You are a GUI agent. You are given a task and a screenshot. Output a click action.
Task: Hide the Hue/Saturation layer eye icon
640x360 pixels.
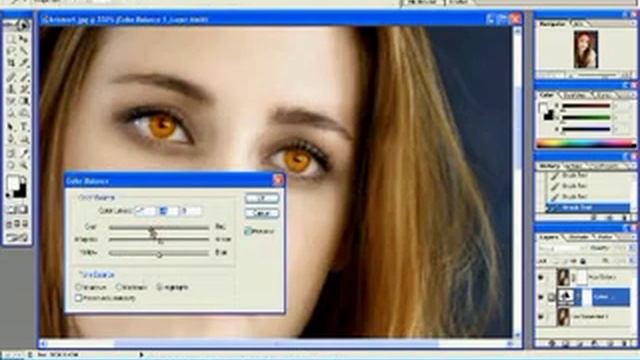tap(540, 278)
